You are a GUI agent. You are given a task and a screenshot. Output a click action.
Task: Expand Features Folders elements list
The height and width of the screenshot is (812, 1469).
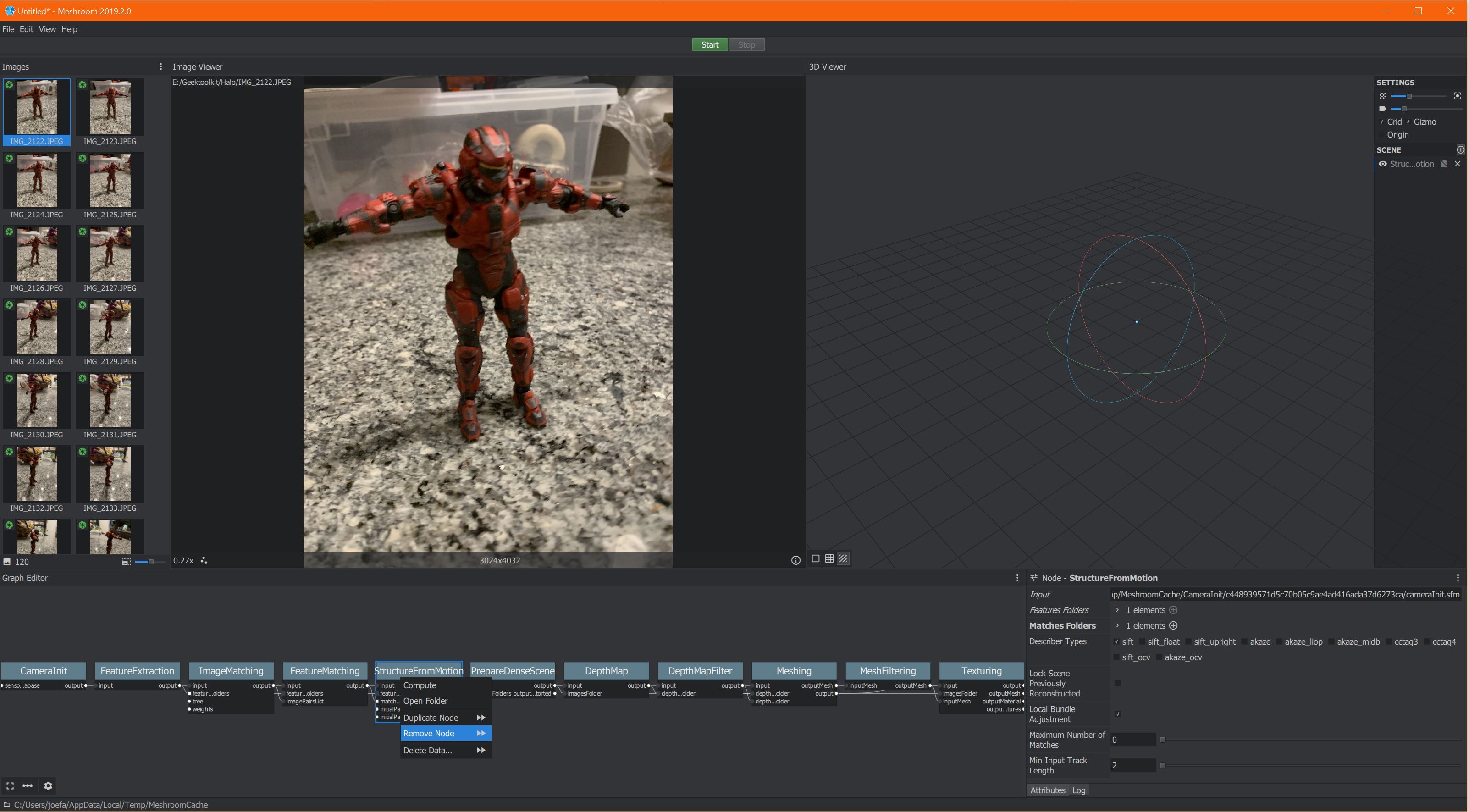coord(1117,610)
